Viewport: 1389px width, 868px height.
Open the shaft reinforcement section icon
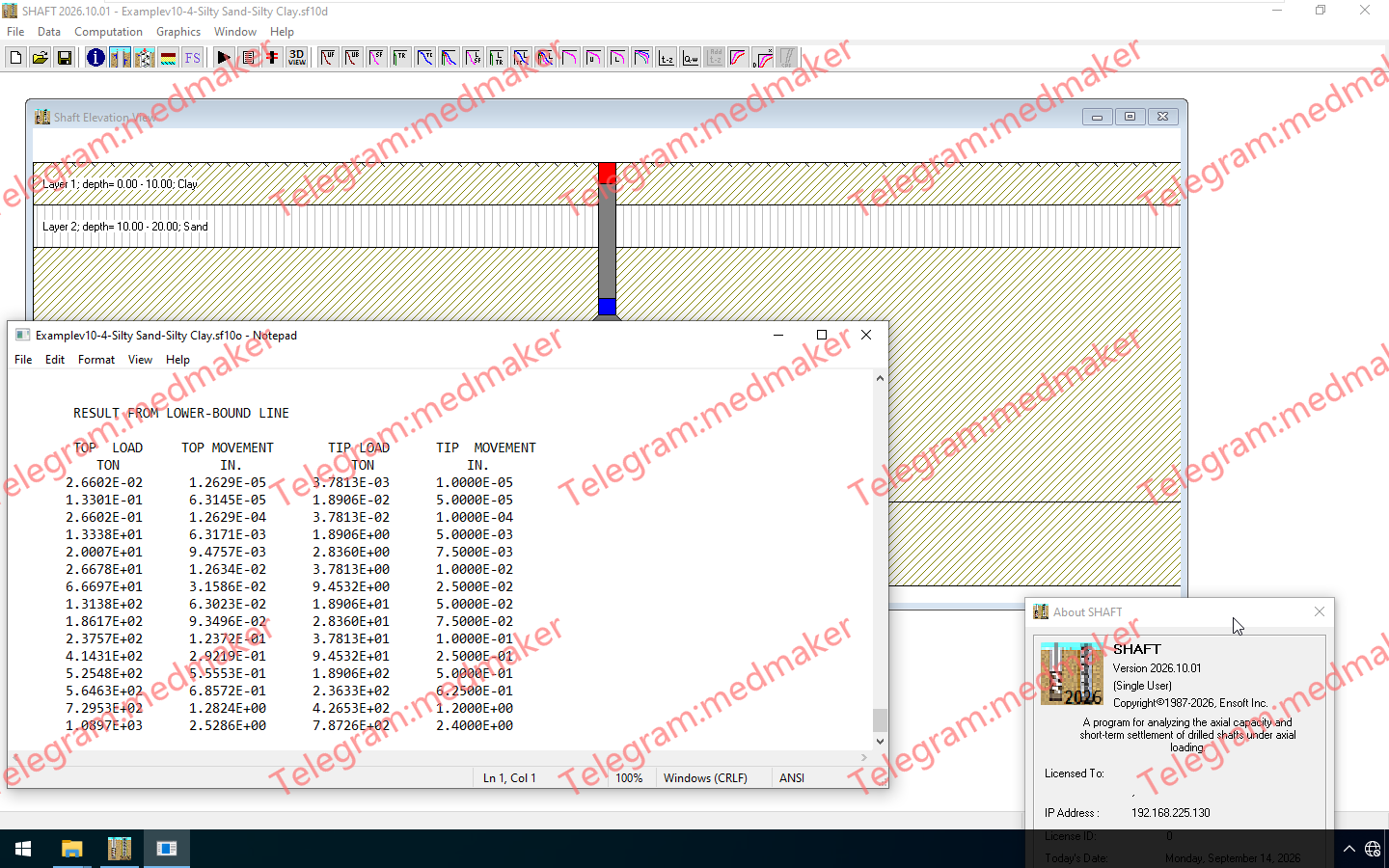pos(144,58)
